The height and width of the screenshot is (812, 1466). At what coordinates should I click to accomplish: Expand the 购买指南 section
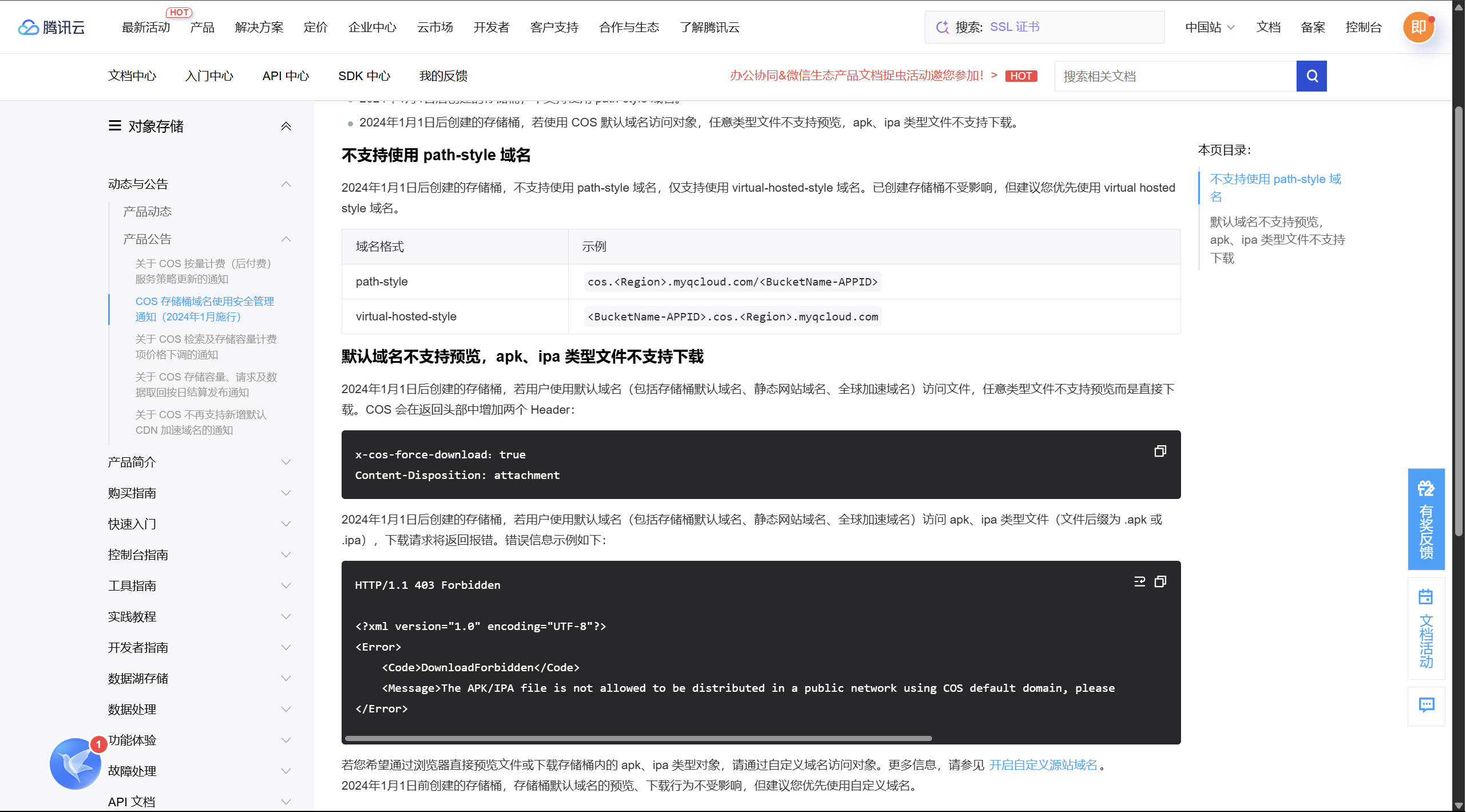click(286, 493)
